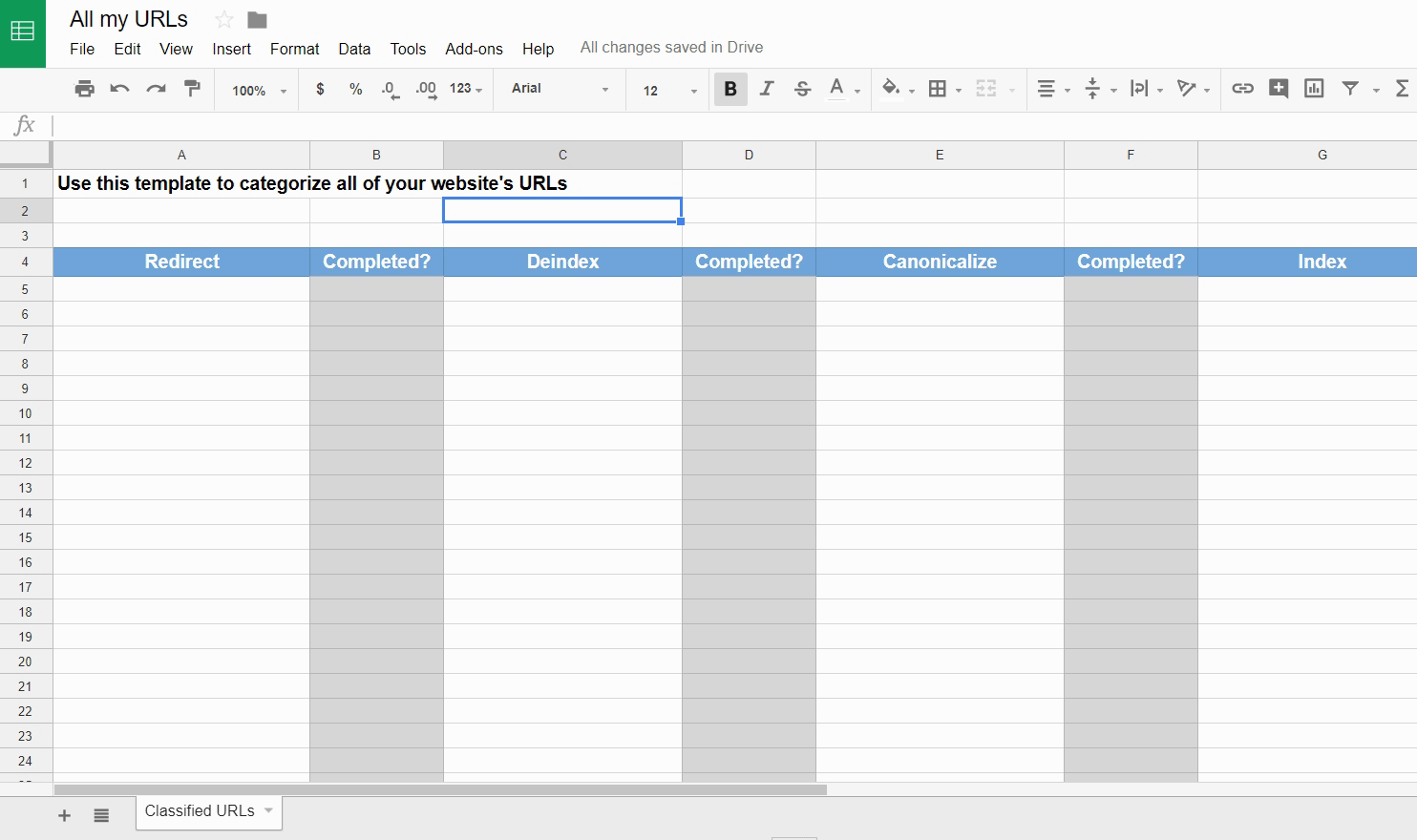The height and width of the screenshot is (840, 1417).
Task: Show the all sheets list button
Action: point(101,815)
